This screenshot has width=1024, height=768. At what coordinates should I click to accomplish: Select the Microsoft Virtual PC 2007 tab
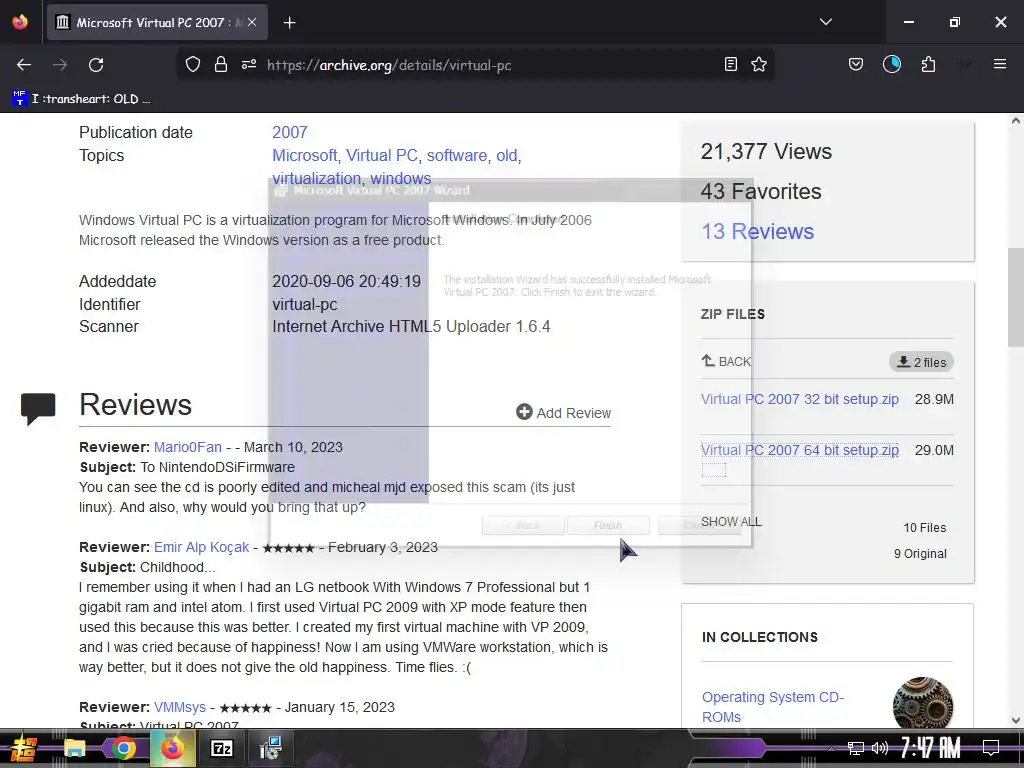(x=157, y=22)
